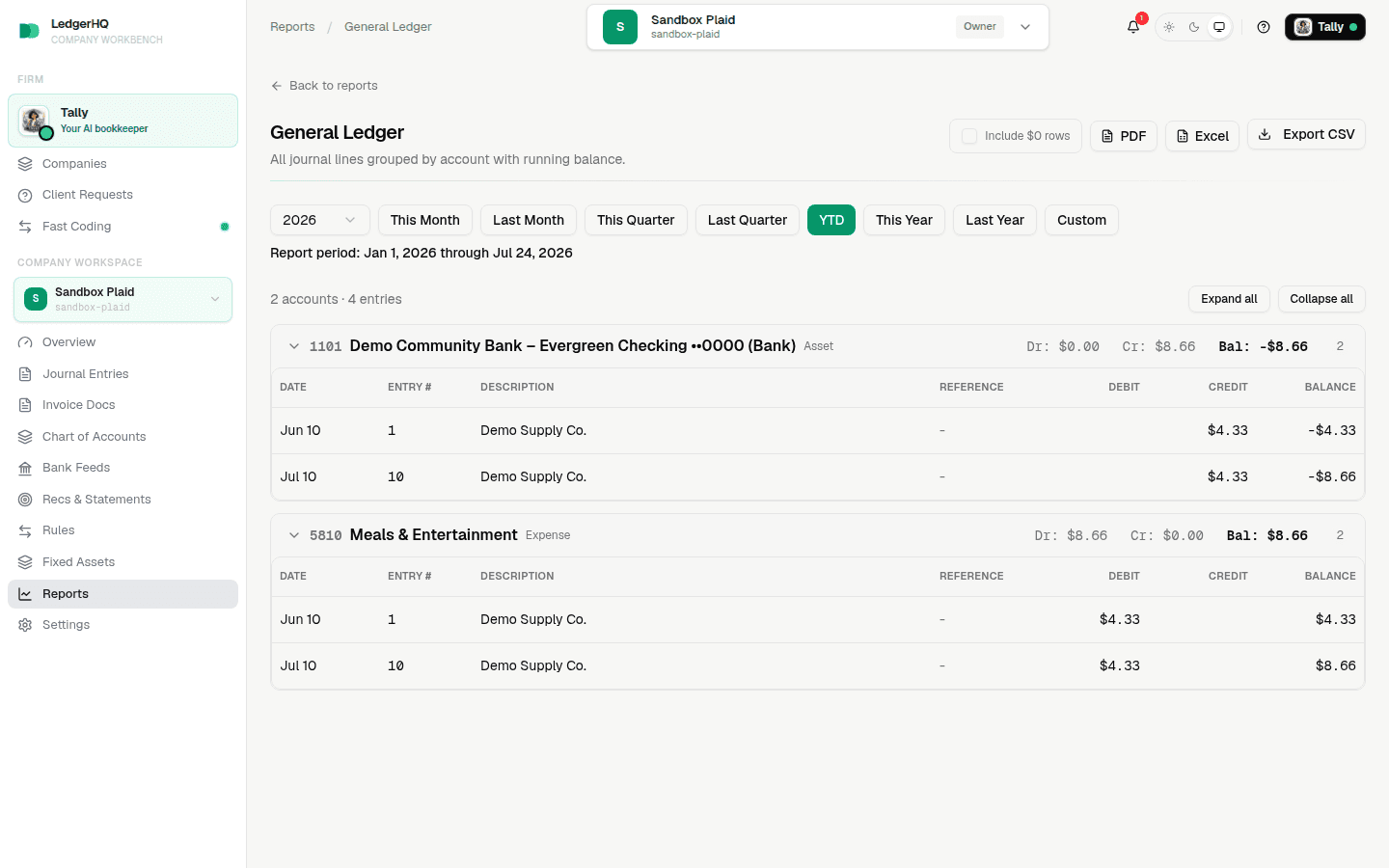
Task: Open Companies in sidebar
Action: click(x=123, y=164)
